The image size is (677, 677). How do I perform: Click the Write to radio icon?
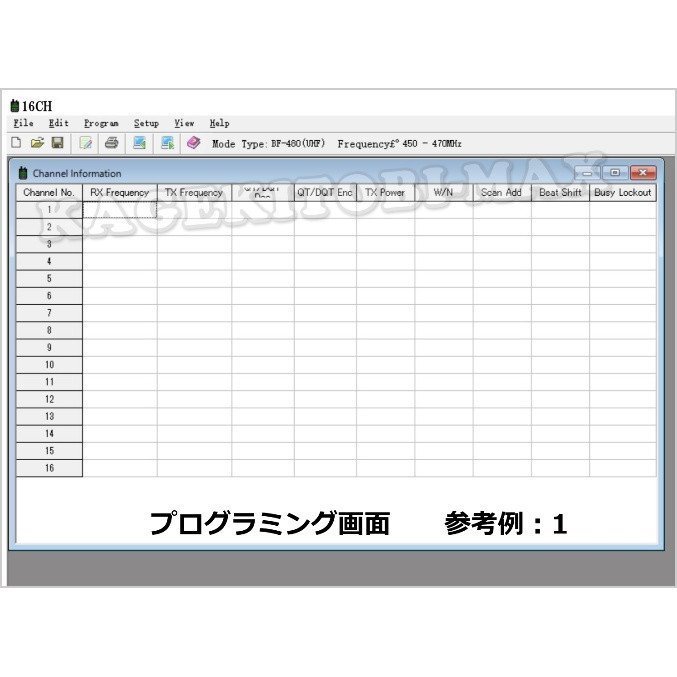point(167,142)
